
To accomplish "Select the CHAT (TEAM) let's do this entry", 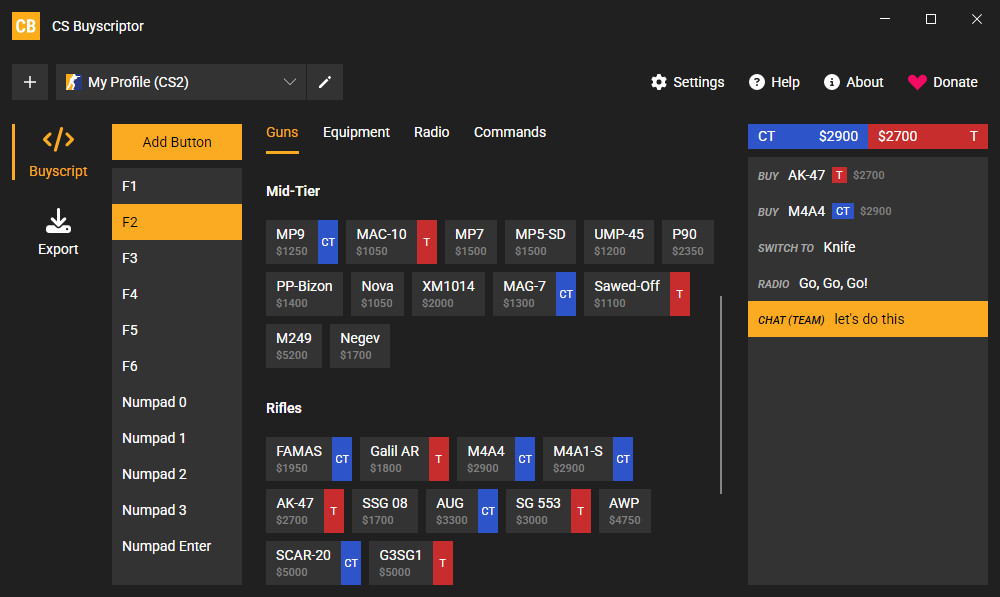I will [x=867, y=319].
